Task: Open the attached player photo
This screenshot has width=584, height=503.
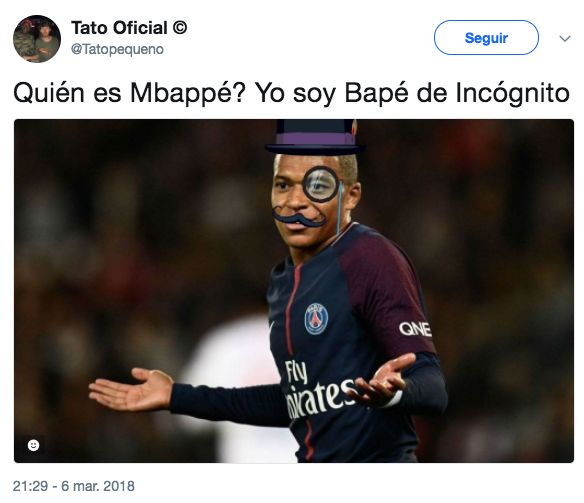Action: point(294,291)
